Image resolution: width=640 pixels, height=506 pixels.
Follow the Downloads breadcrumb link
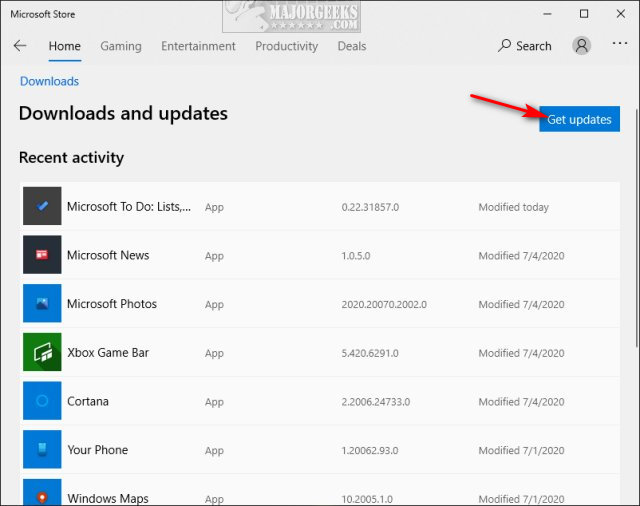[x=49, y=81]
